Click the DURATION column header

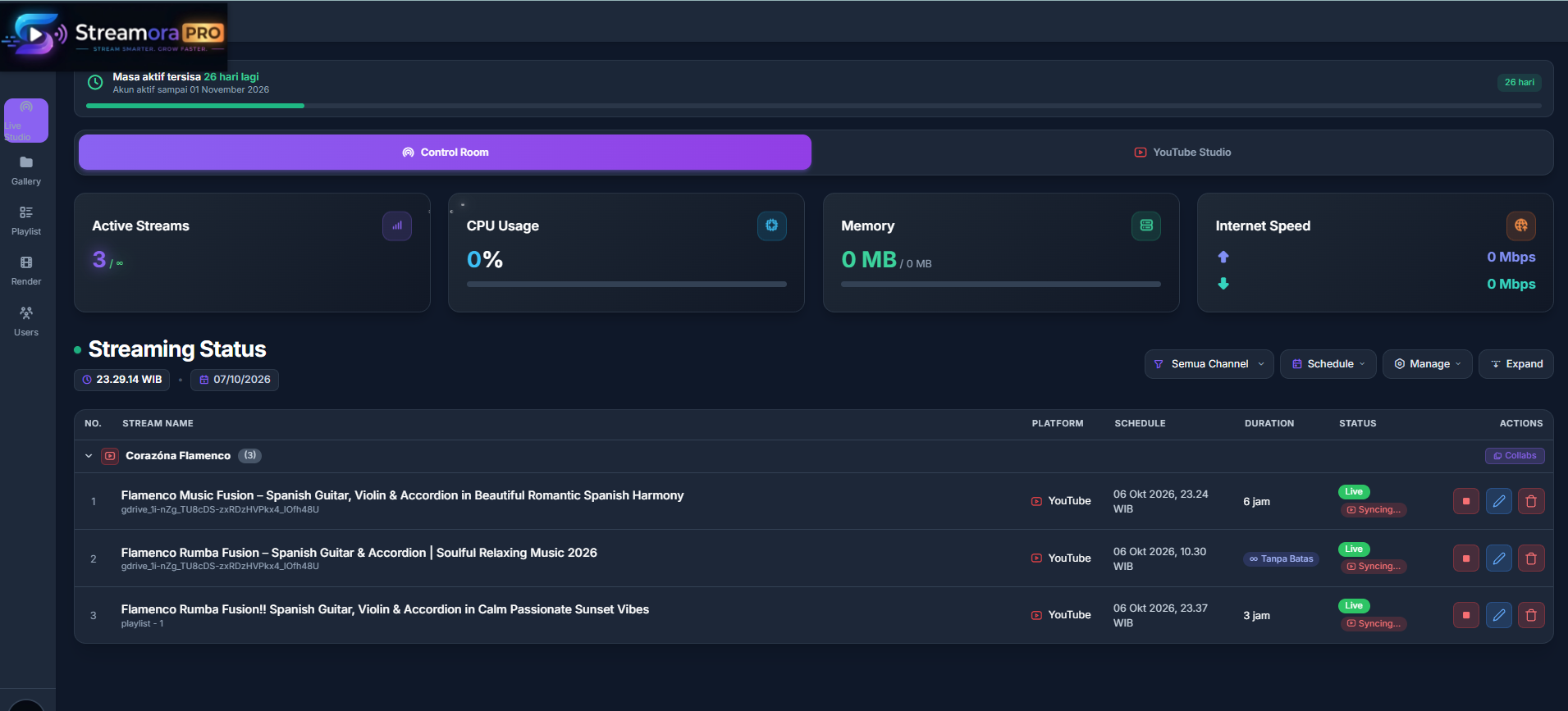1269,424
